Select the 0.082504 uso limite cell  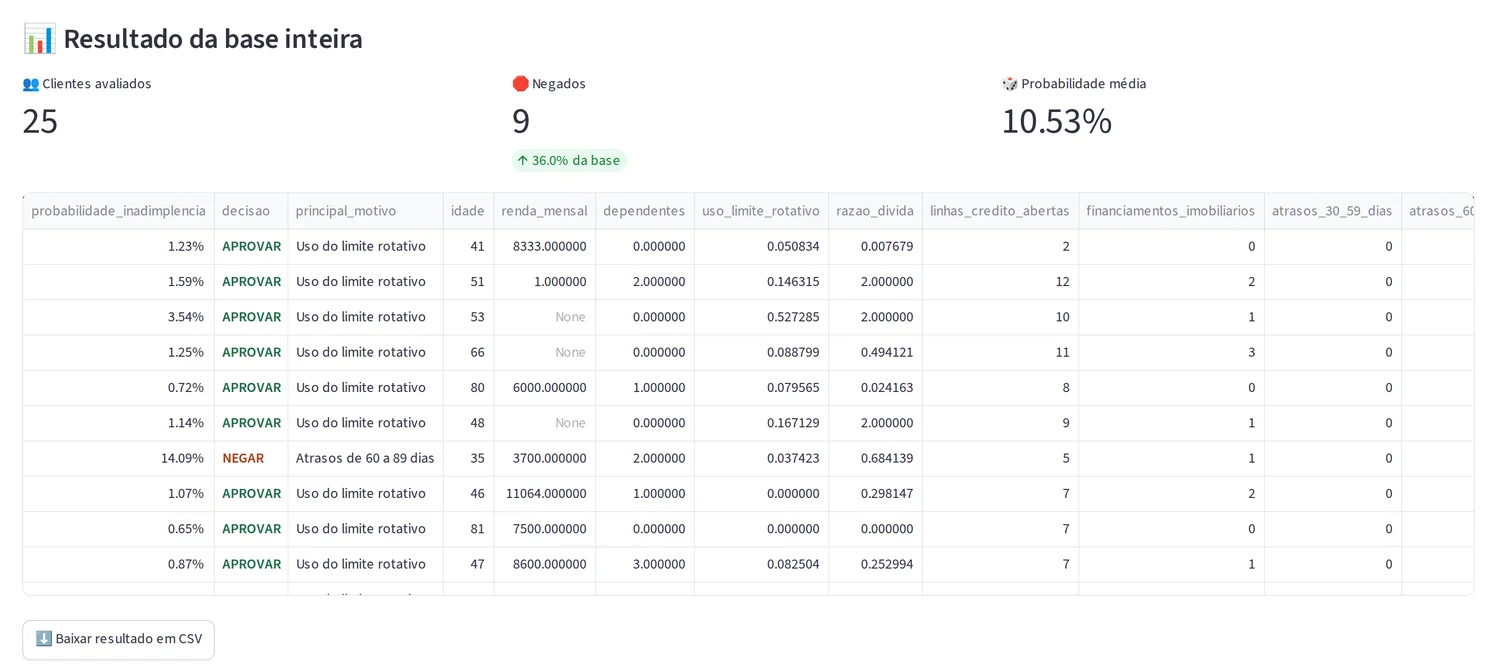click(761, 564)
